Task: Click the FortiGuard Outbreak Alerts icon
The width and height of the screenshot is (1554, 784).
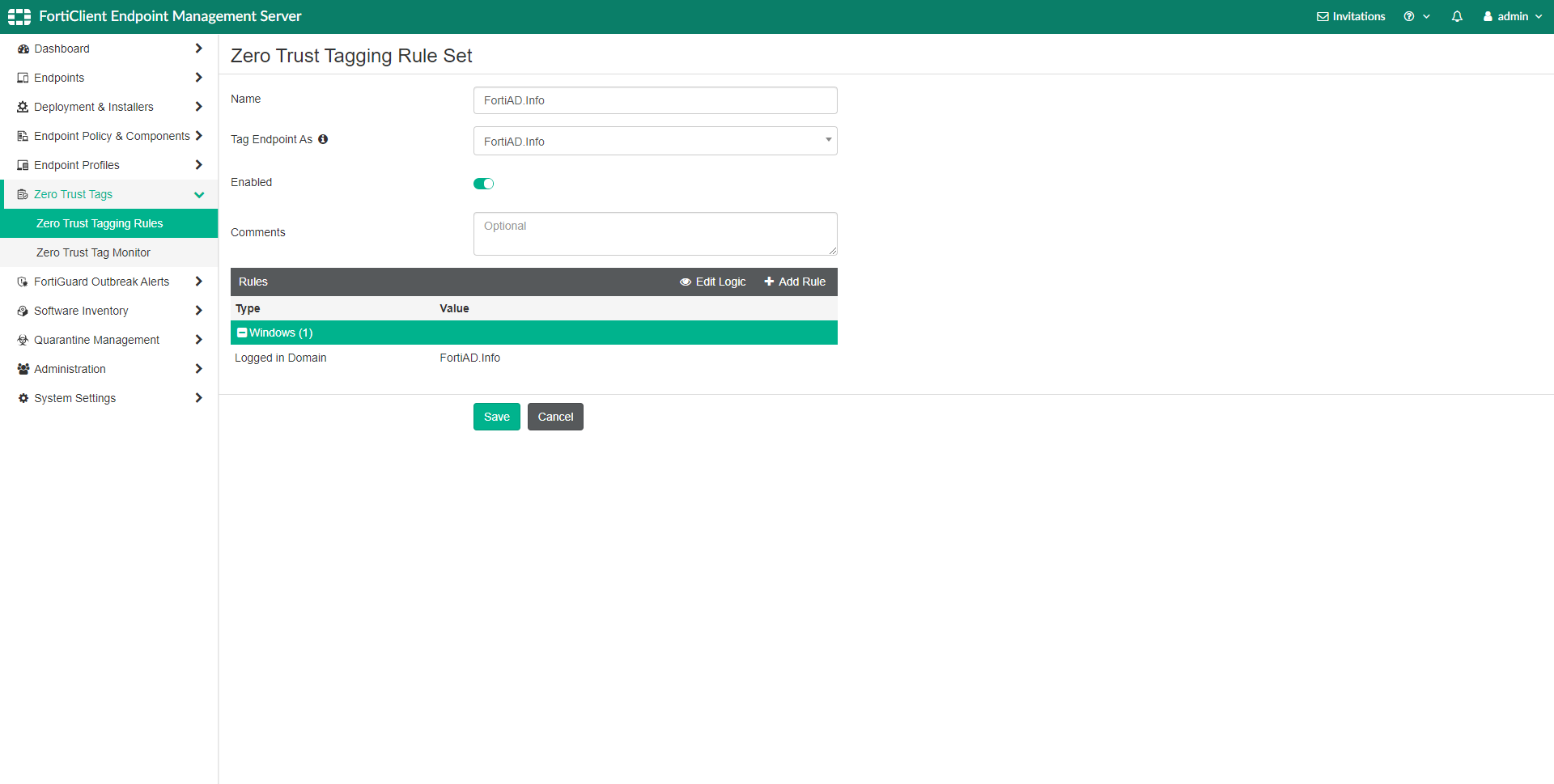Action: (x=23, y=282)
